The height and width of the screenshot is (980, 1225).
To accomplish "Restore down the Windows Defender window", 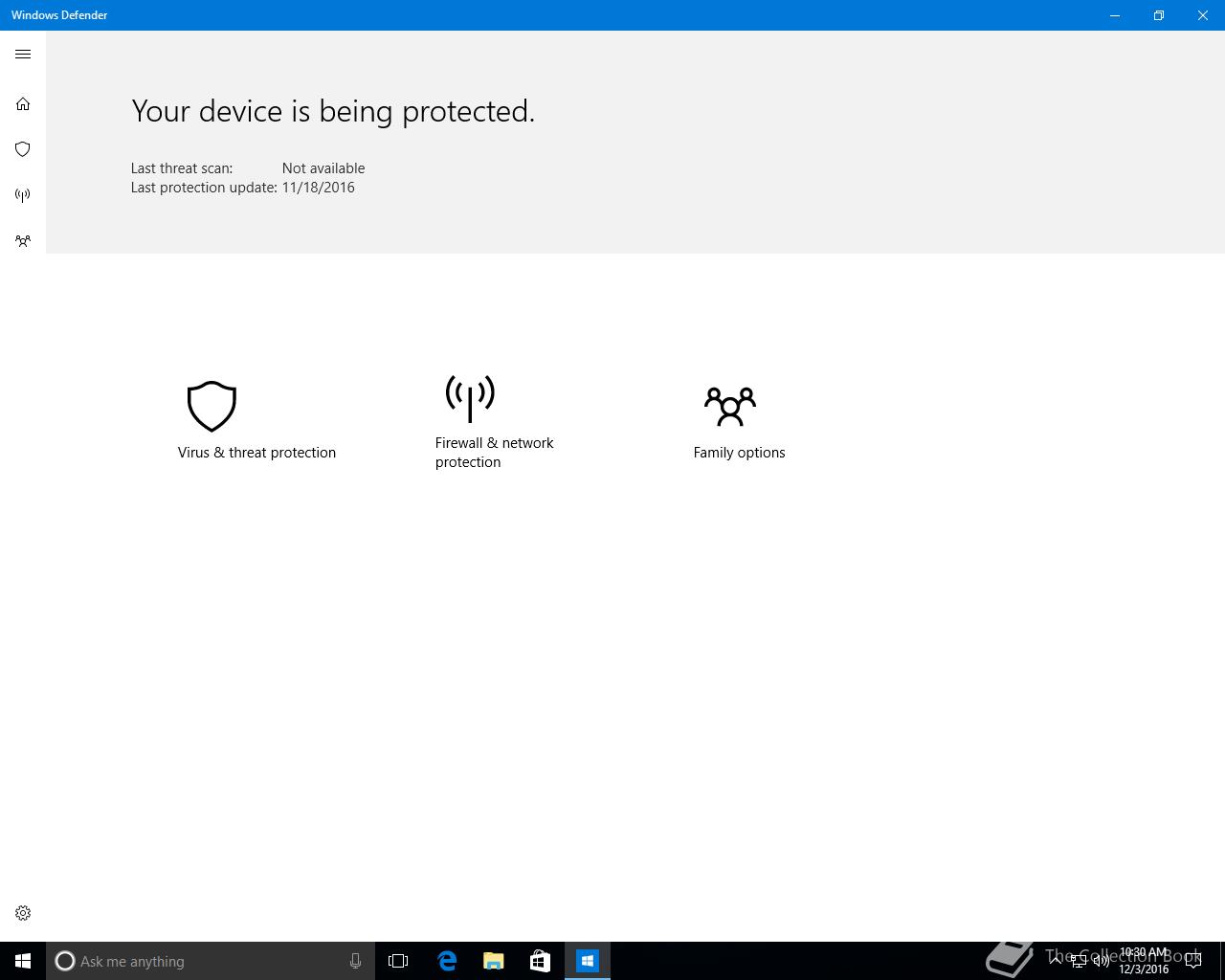I will pos(1159,15).
